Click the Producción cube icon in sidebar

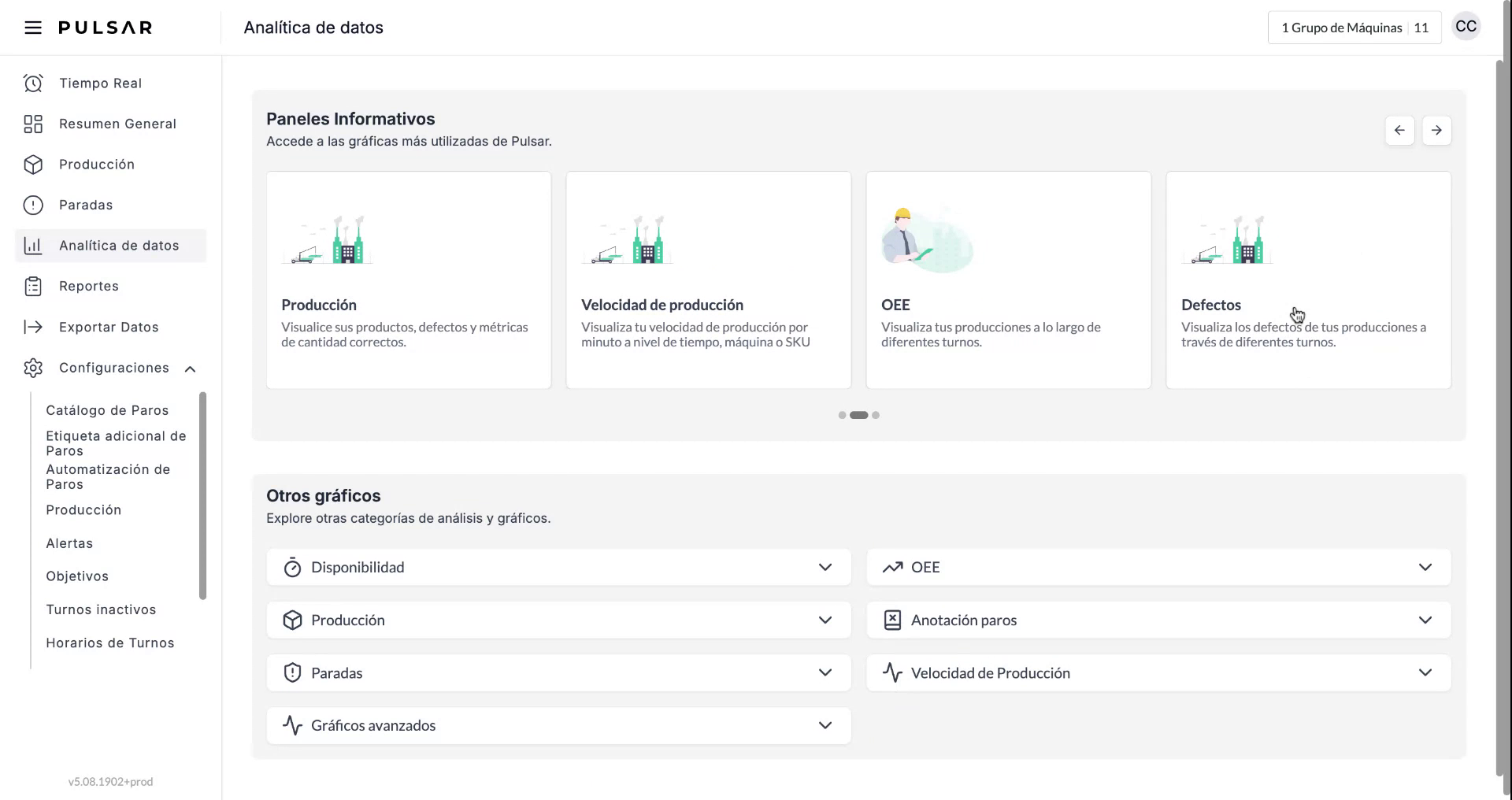(33, 165)
